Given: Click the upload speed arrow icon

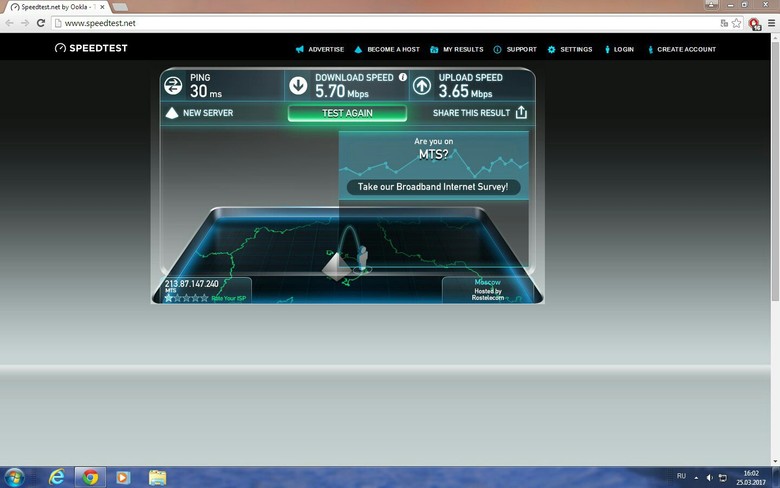Looking at the screenshot, I should tap(422, 86).
